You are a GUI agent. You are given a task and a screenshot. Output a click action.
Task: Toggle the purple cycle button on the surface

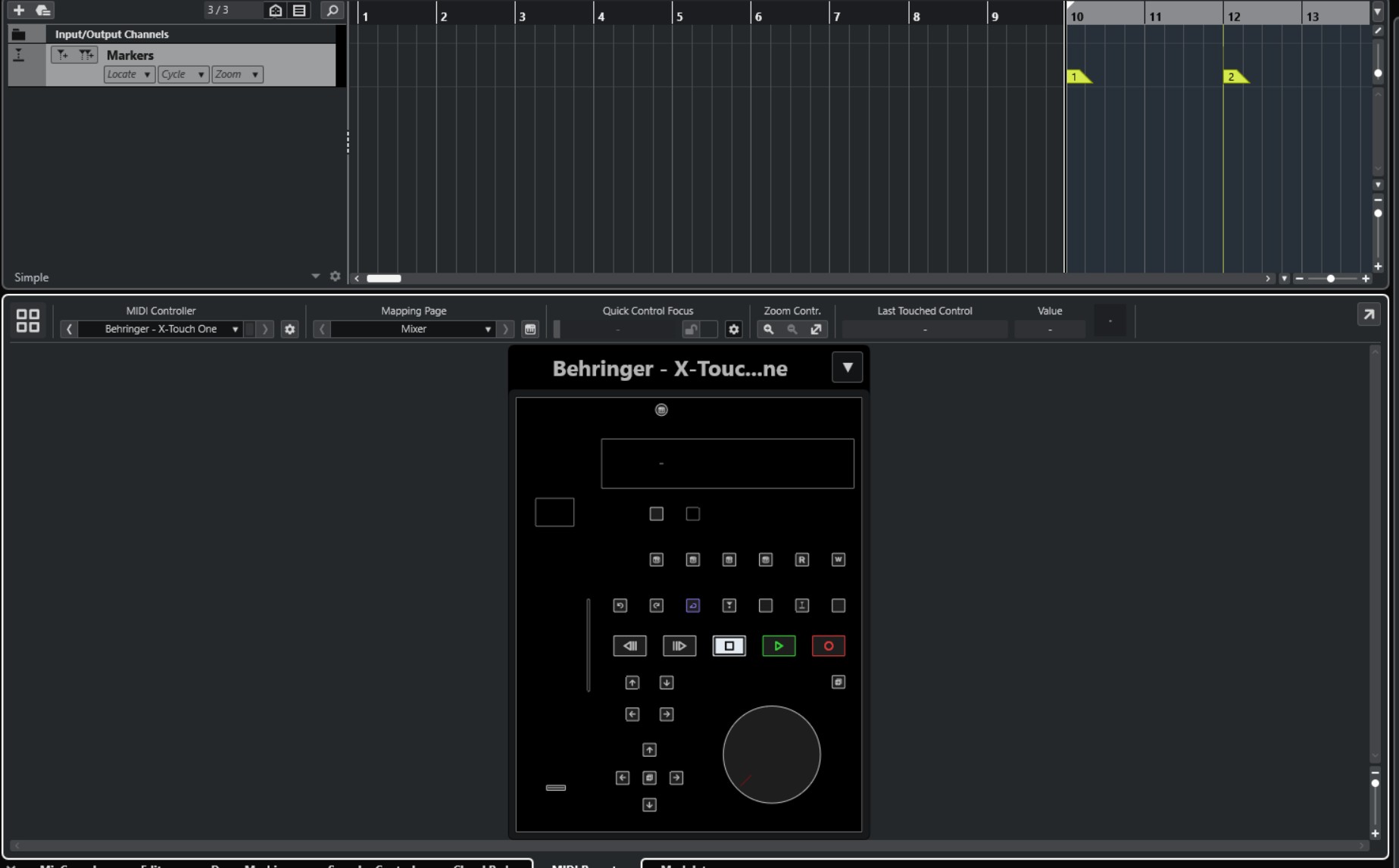click(693, 605)
